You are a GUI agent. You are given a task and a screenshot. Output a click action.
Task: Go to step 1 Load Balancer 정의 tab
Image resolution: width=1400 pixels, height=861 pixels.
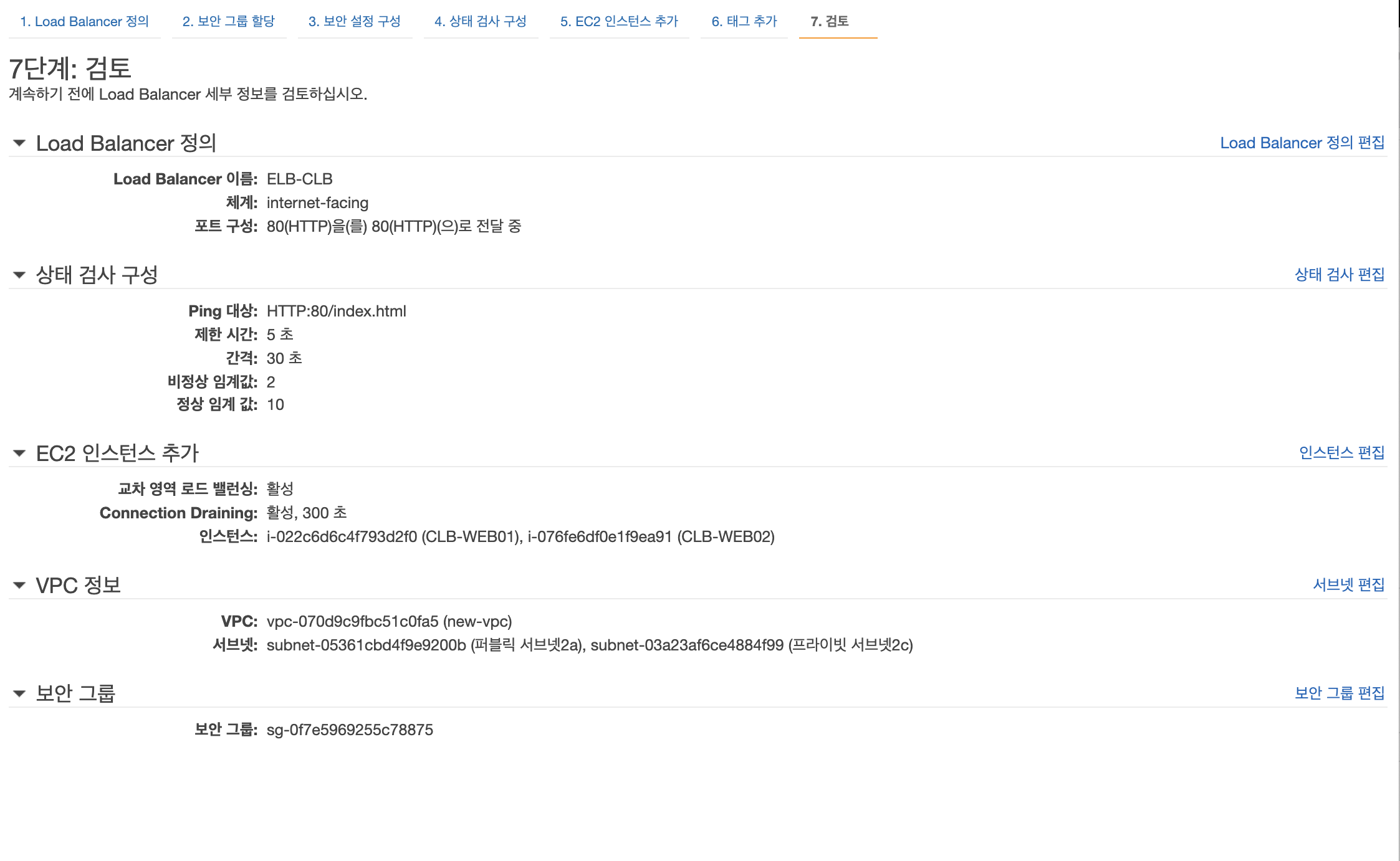tap(84, 21)
